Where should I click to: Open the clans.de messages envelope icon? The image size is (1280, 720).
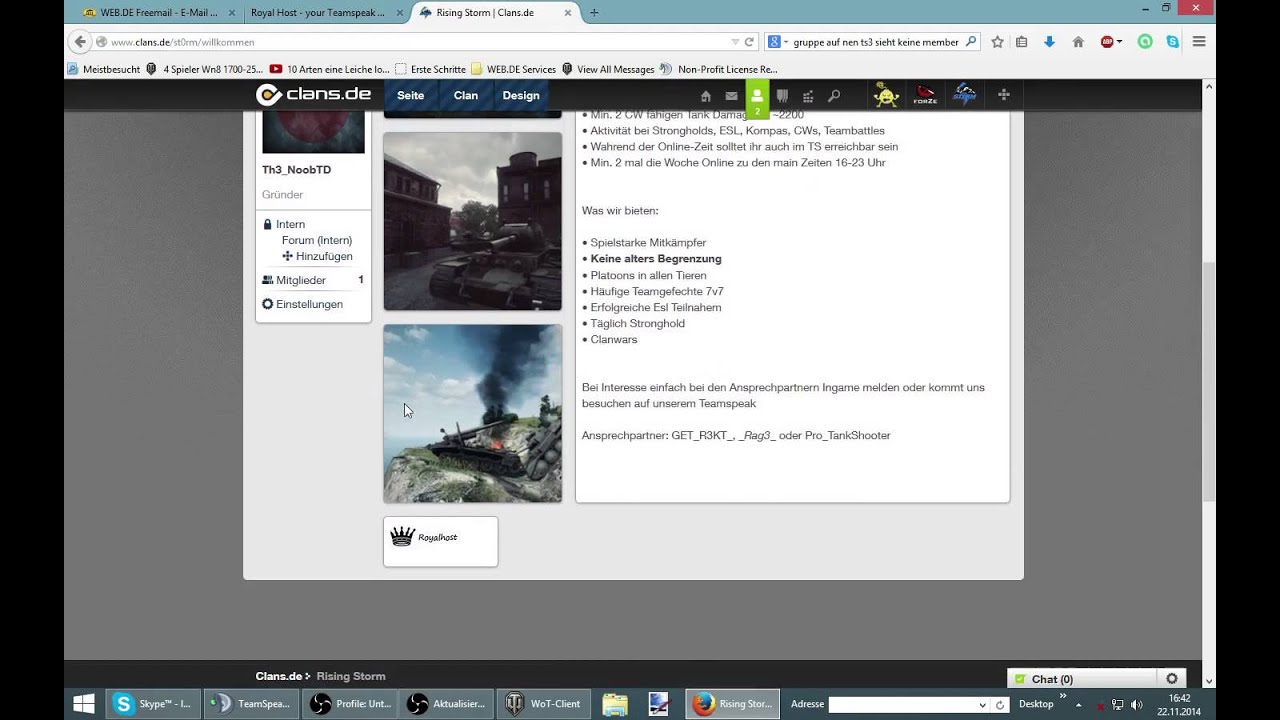[x=731, y=96]
